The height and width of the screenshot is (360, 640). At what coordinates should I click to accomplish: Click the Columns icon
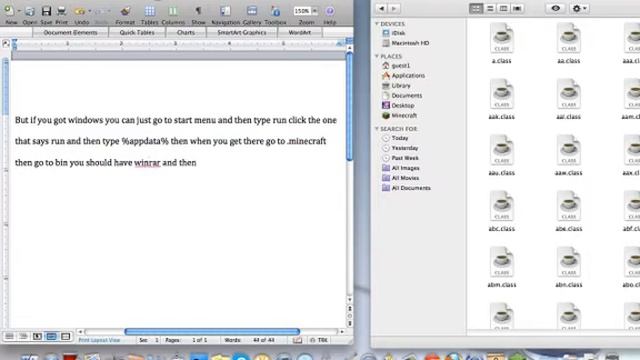tap(173, 11)
